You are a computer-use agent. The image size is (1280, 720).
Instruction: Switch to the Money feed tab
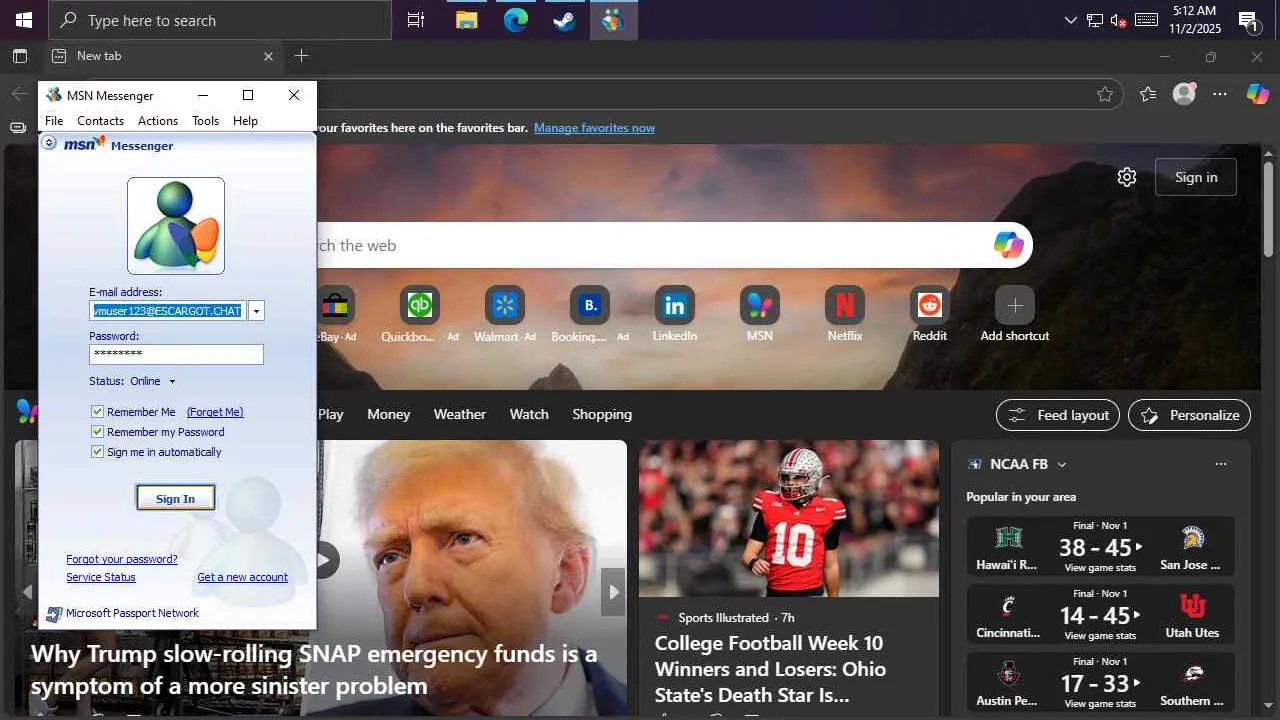[389, 414]
